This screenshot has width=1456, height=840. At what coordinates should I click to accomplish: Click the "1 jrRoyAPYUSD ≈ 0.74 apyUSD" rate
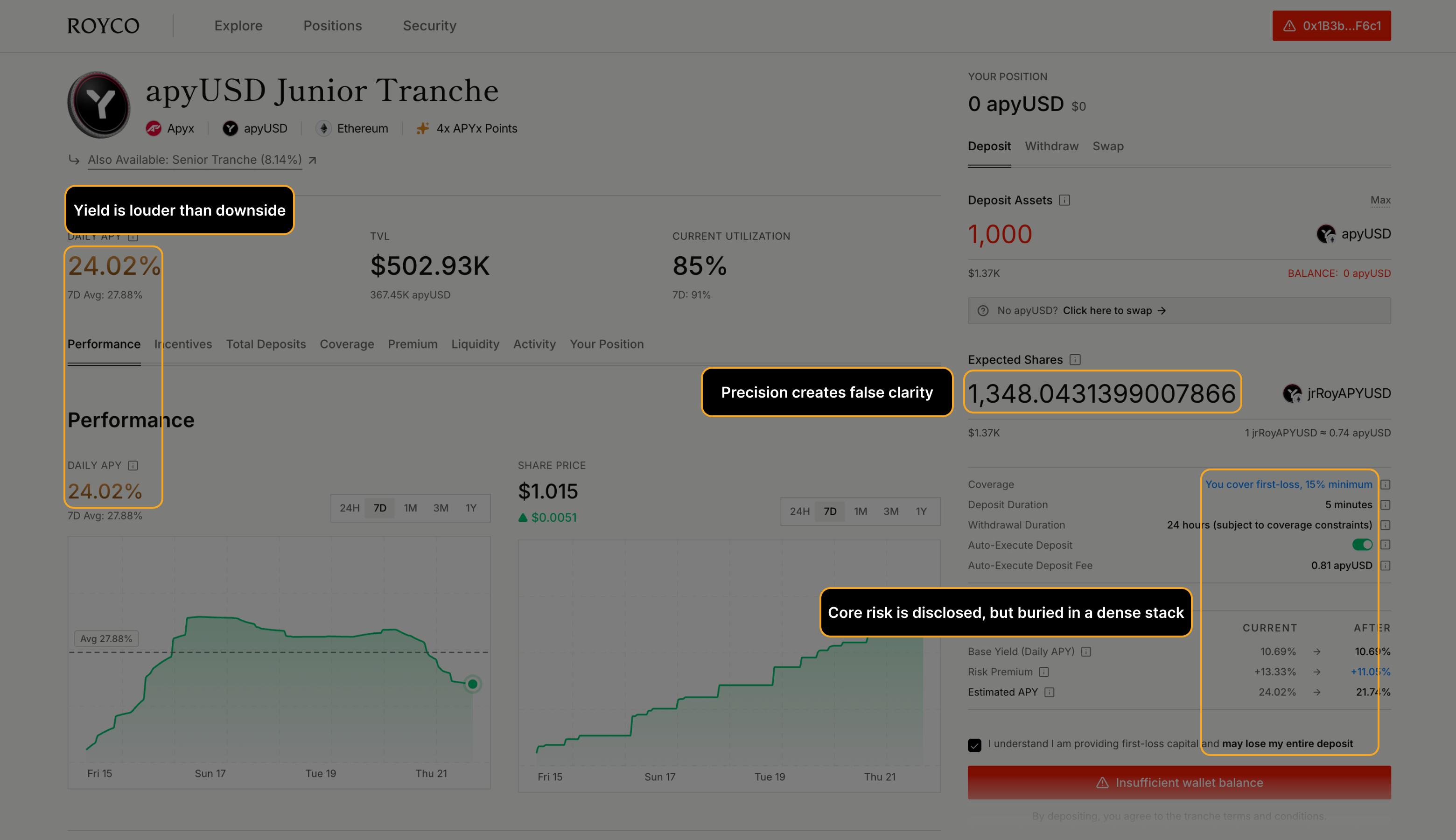click(x=1317, y=433)
